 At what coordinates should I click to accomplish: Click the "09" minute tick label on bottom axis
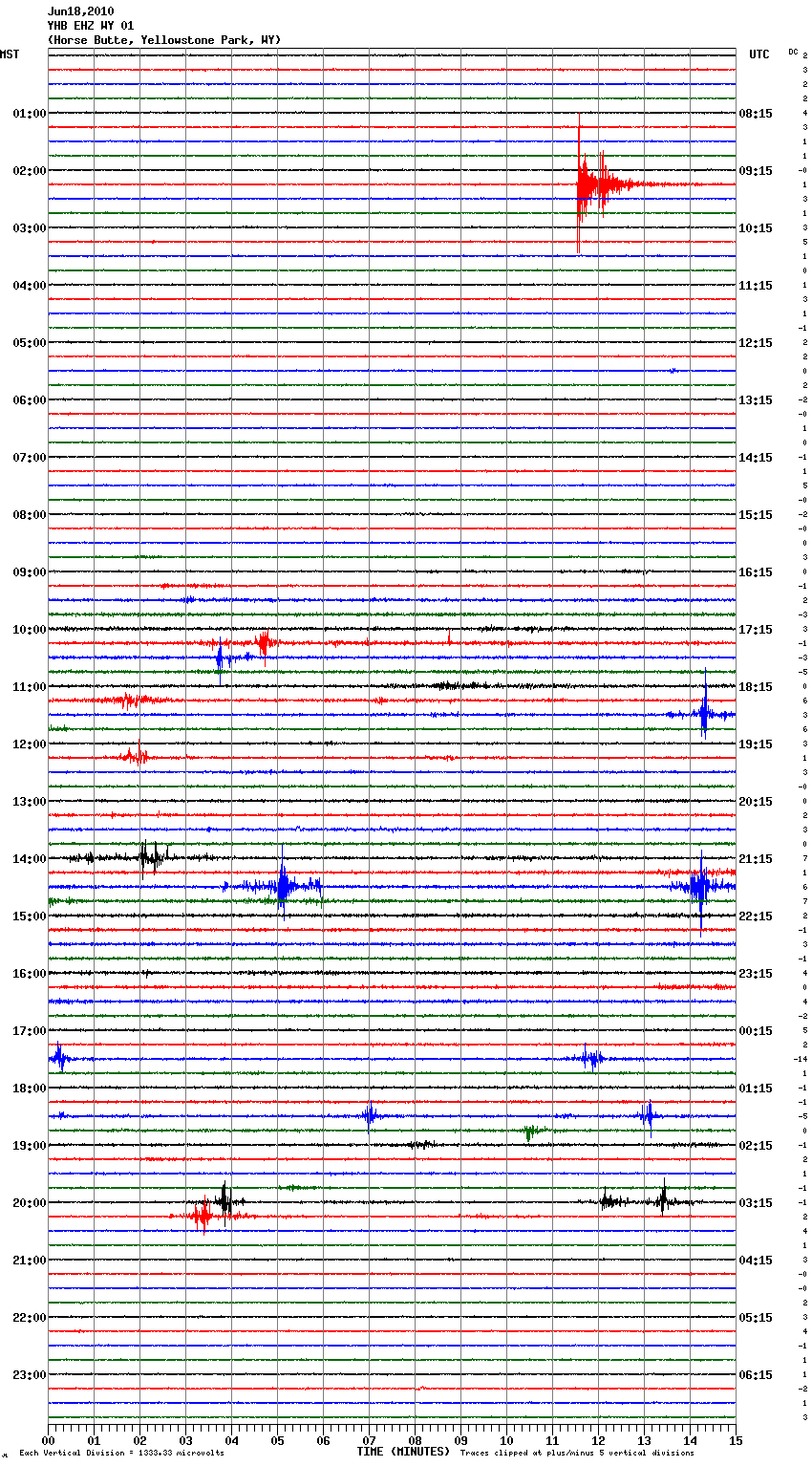(x=460, y=1440)
